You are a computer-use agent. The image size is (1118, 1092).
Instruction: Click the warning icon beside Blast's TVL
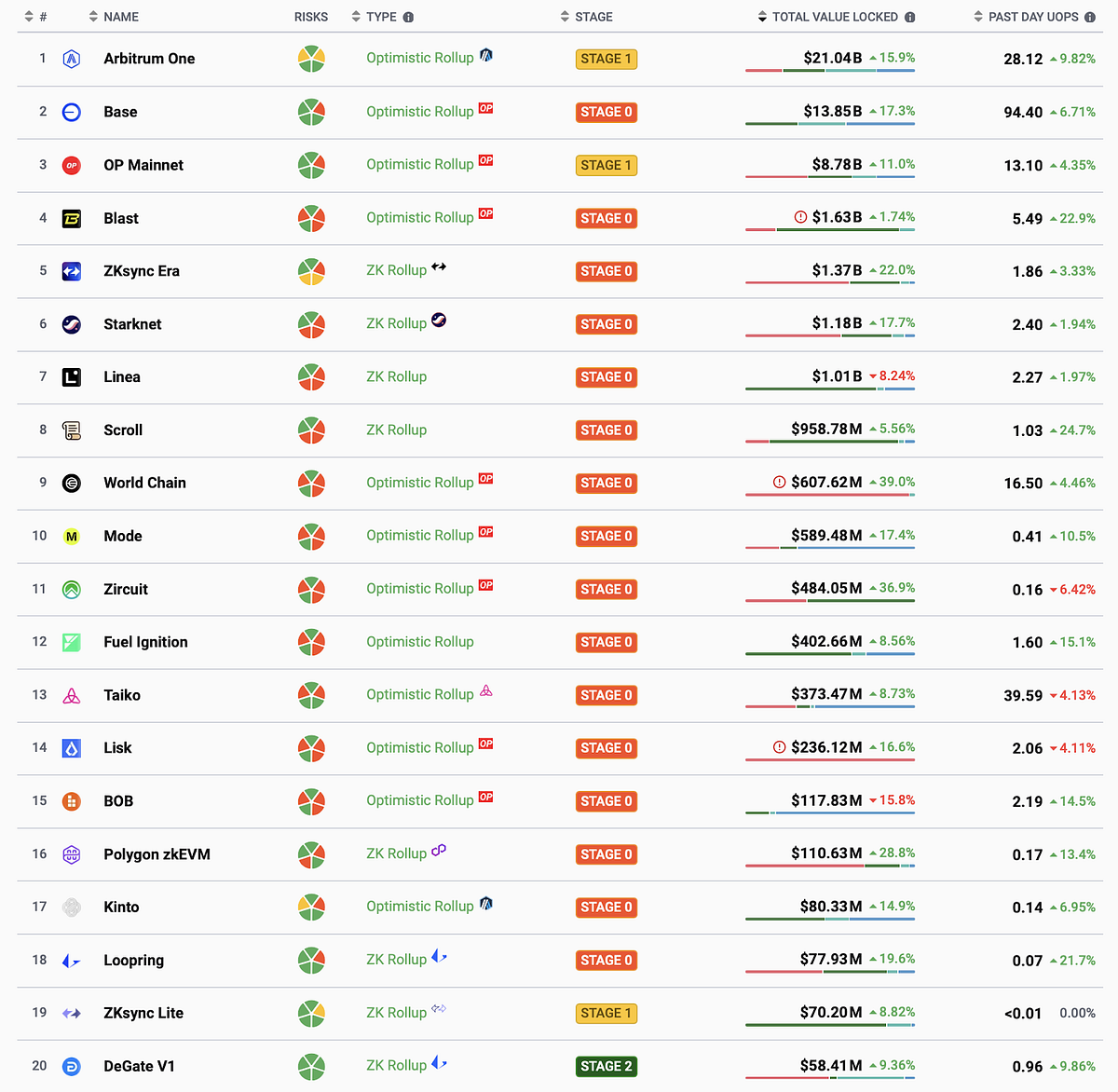[800, 216]
